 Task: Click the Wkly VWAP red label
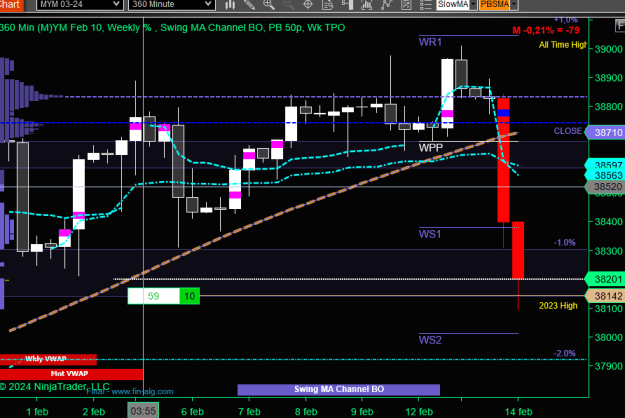(x=48, y=359)
